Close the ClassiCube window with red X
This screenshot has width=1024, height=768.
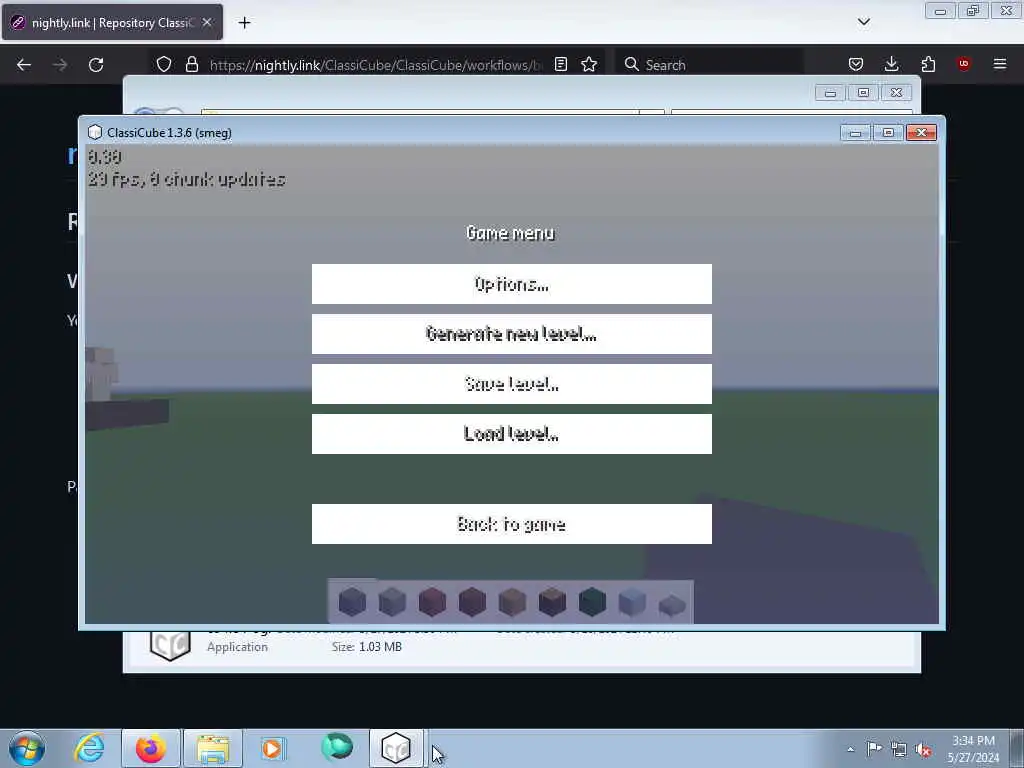(x=921, y=133)
